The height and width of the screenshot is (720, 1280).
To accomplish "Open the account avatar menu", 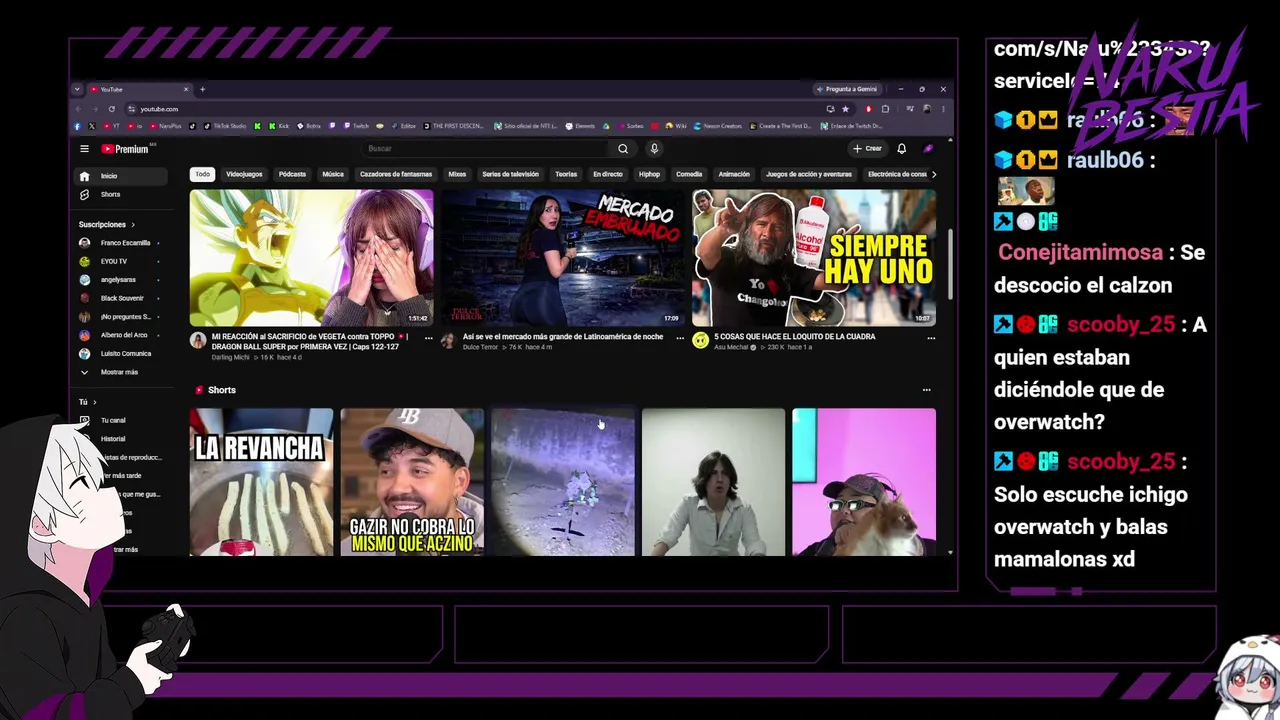I will [928, 149].
